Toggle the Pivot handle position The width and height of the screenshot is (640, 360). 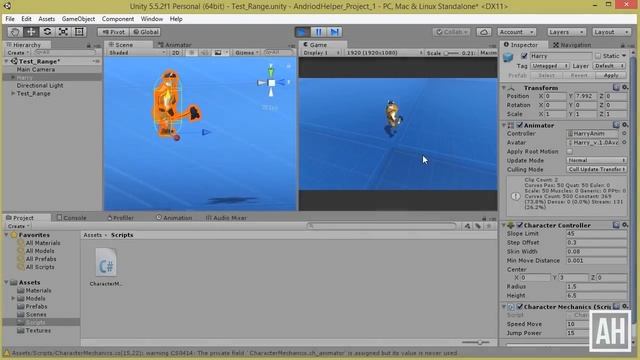coord(113,32)
